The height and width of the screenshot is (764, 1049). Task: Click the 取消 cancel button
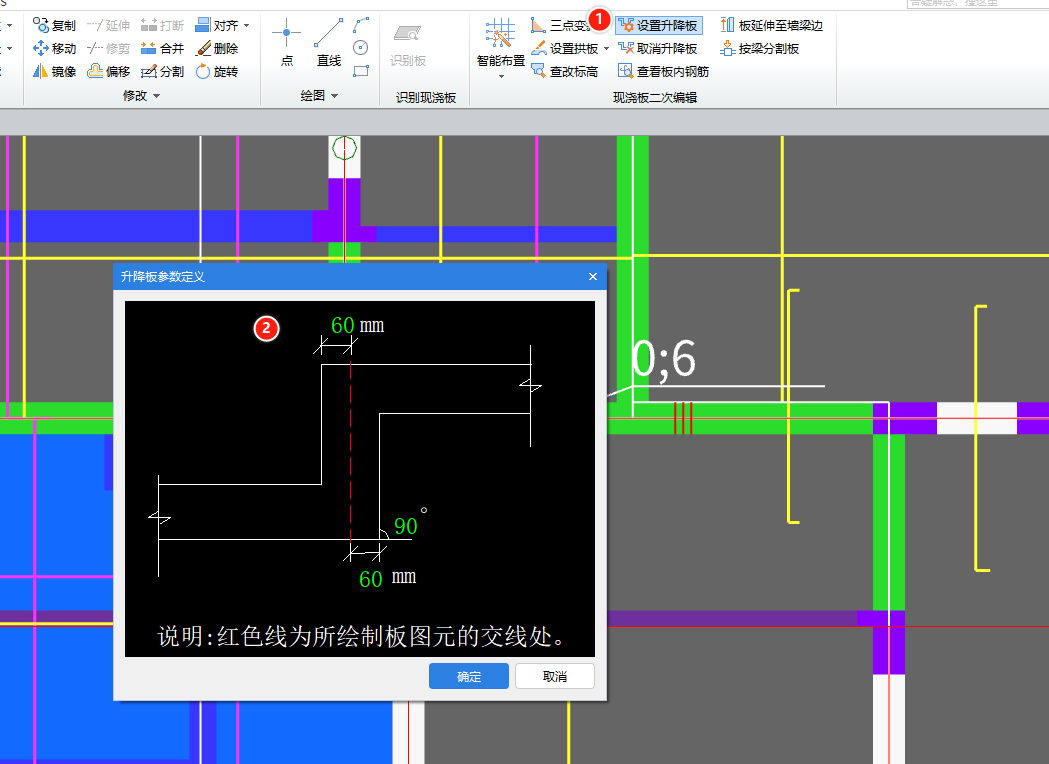[555, 676]
